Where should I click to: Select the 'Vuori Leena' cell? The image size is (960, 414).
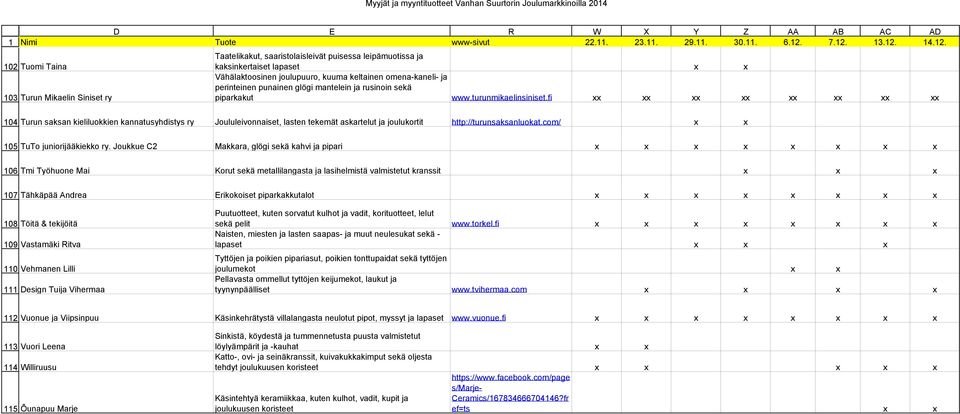click(116, 337)
